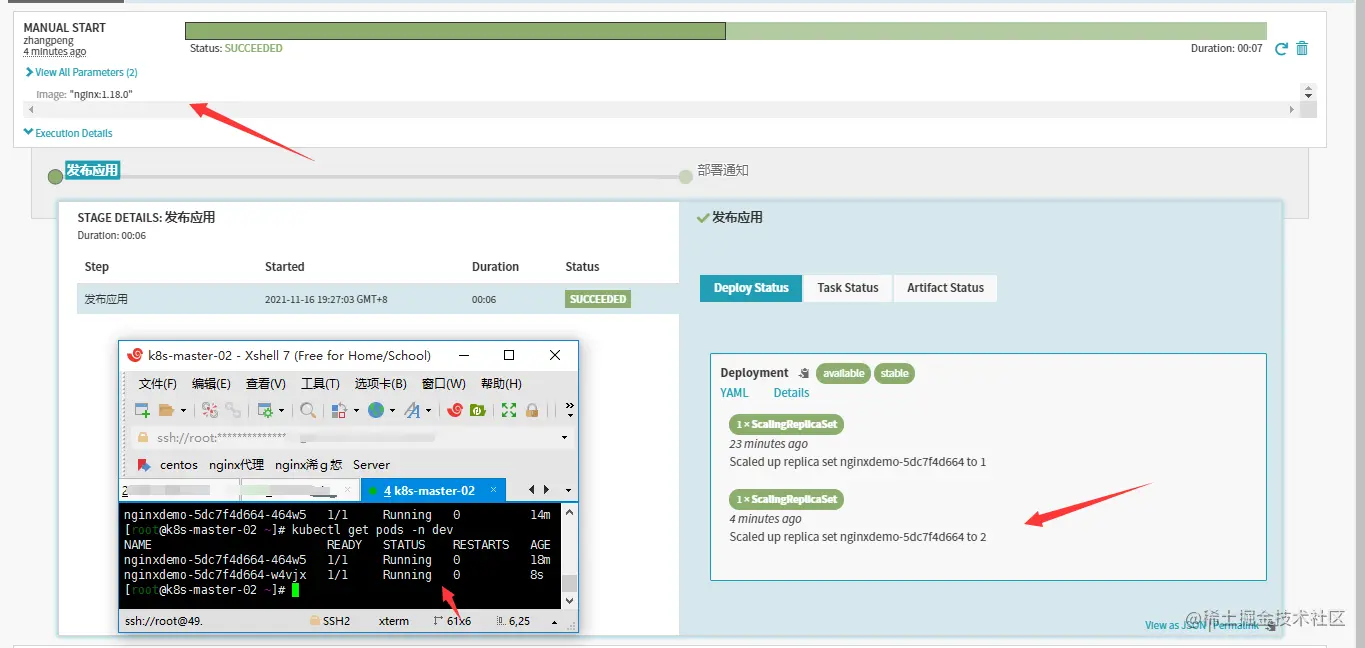This screenshot has height=648, width=1365.
Task: Switch to the Deploy Status tab
Action: point(751,288)
